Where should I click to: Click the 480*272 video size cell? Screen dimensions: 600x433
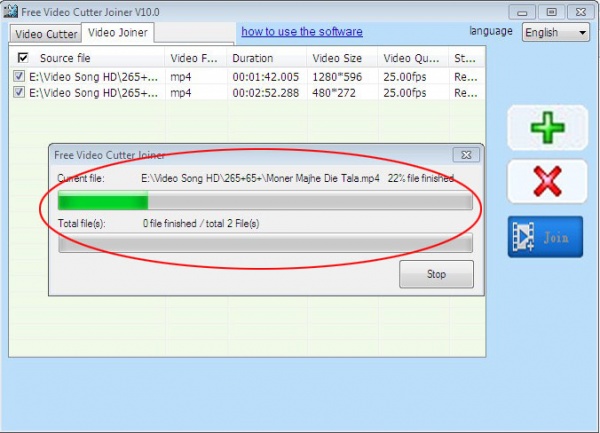coord(334,93)
